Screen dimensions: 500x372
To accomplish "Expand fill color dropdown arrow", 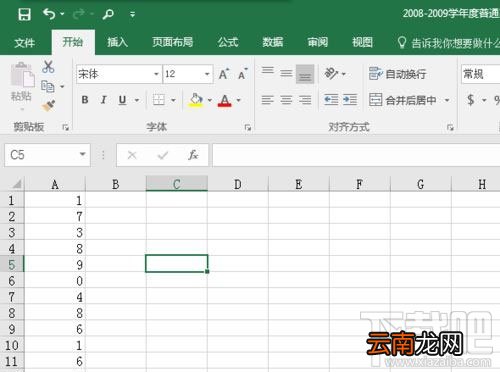I will point(210,100).
